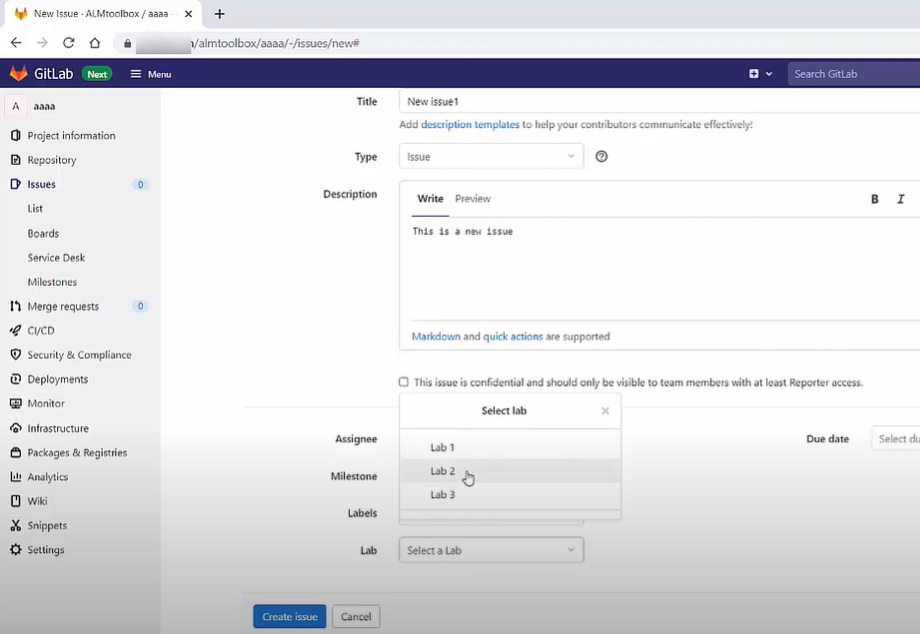This screenshot has height=634, width=920.
Task: Open Monitor via its sidebar icon
Action: pyautogui.click(x=14, y=403)
